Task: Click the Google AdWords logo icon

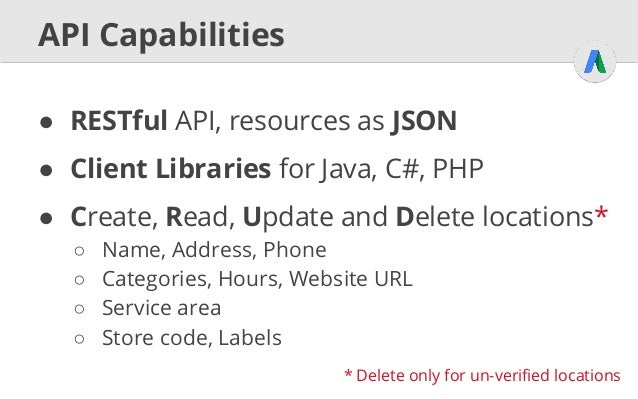Action: [595, 62]
